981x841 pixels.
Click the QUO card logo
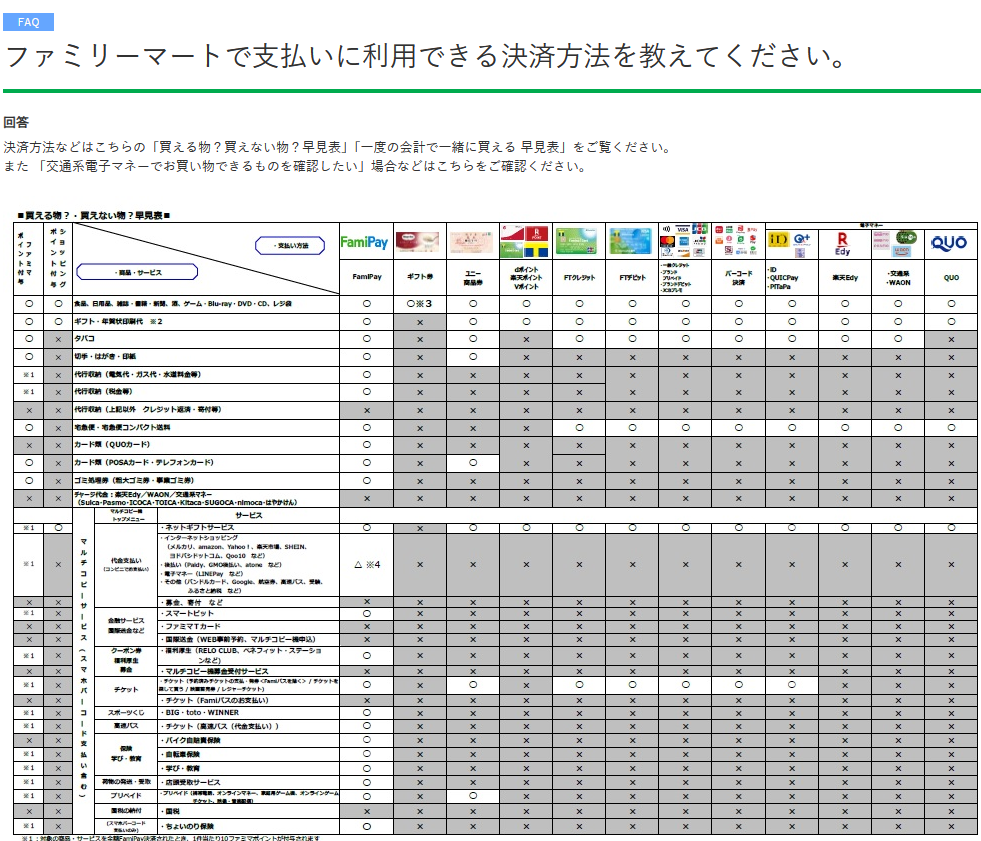click(x=948, y=243)
